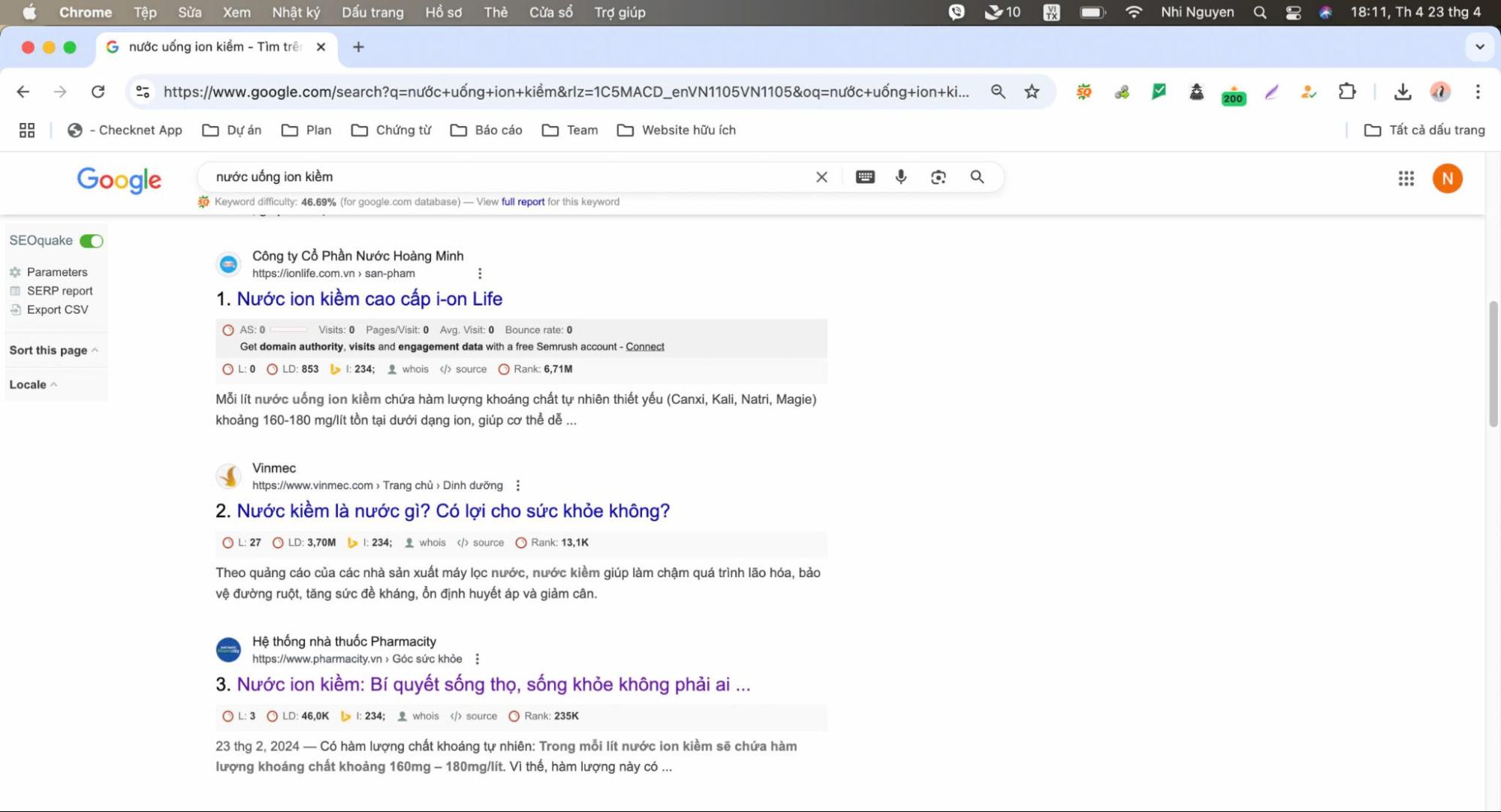Image resolution: width=1501 pixels, height=812 pixels.
Task: Open the Team bookmarks folder
Action: tap(570, 130)
